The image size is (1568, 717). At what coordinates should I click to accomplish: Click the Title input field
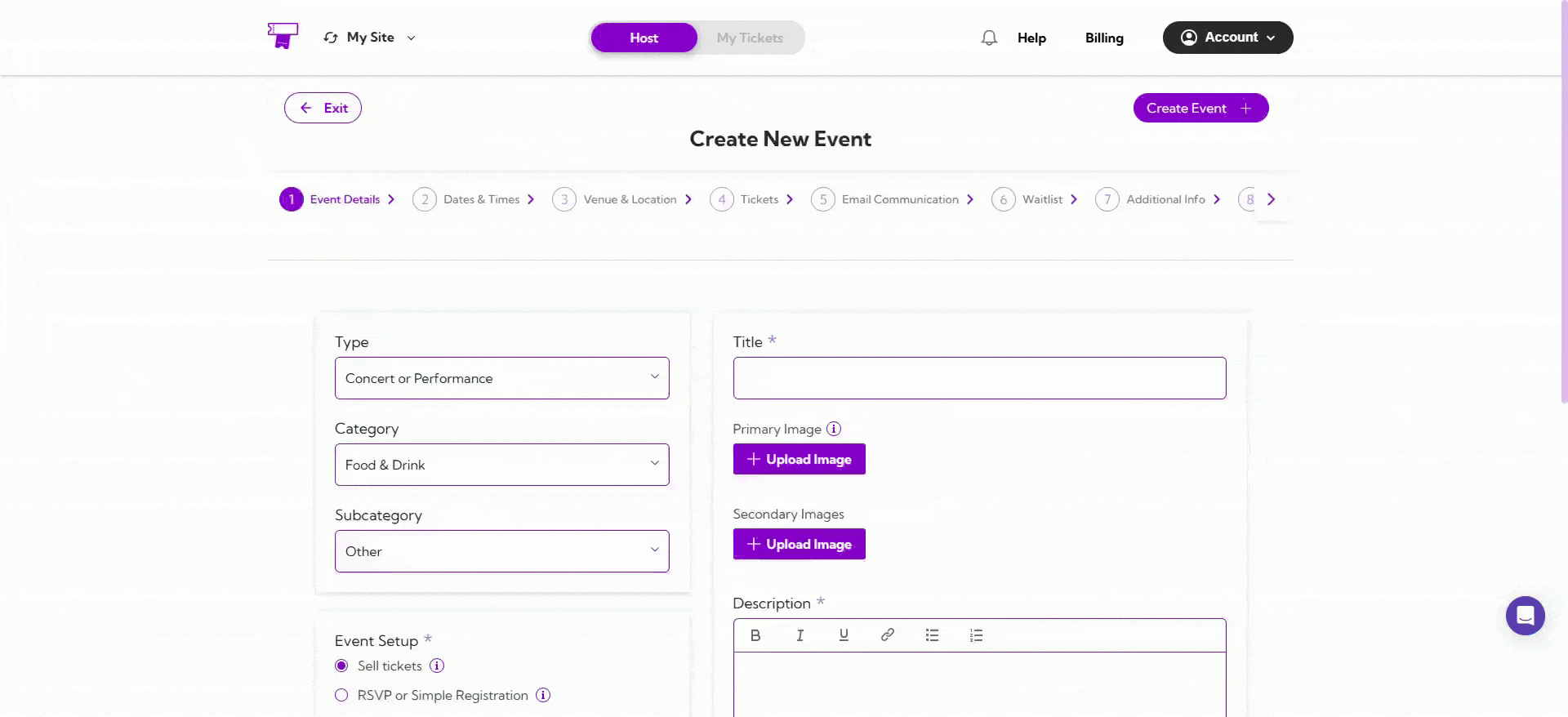[x=979, y=378]
